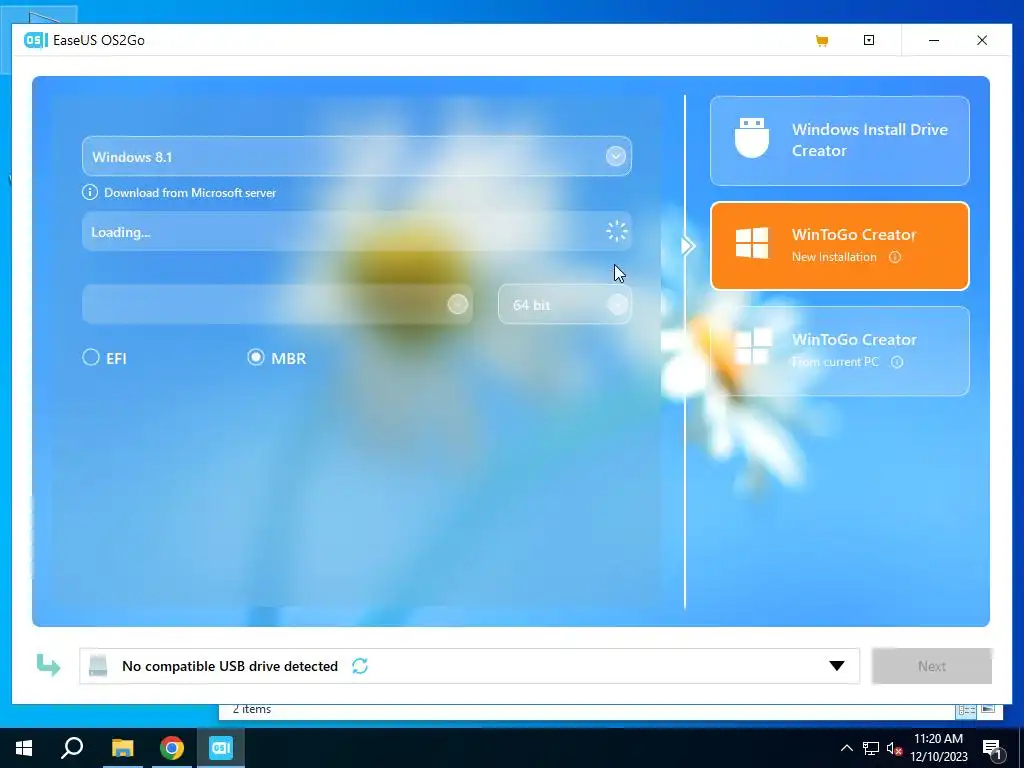Screen dimensions: 1024x768
Task: Click the disk icon in the USB drive selector
Action: (x=98, y=665)
